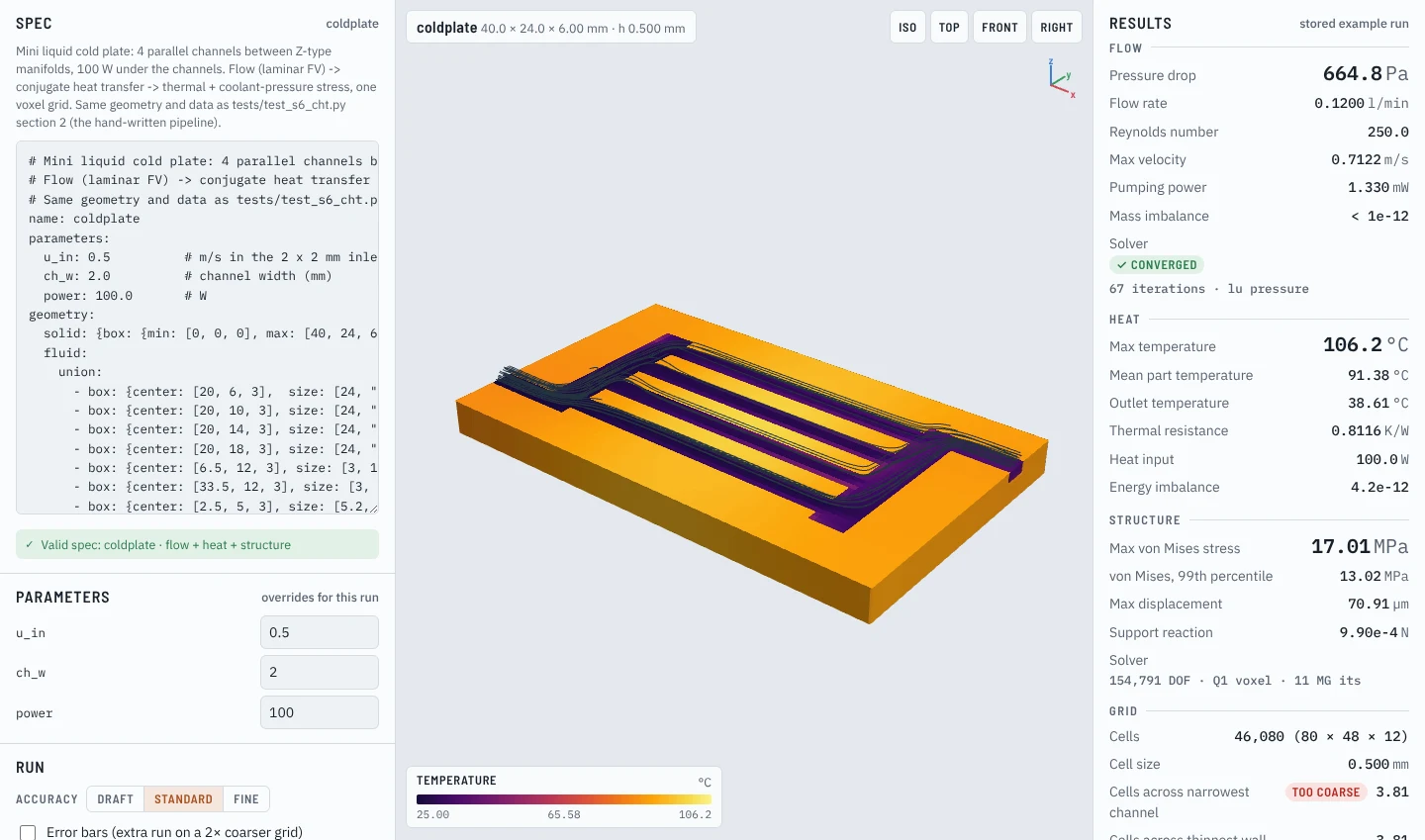The image size is (1425, 840).
Task: Click the 'overrides for this run' label
Action: pos(320,598)
